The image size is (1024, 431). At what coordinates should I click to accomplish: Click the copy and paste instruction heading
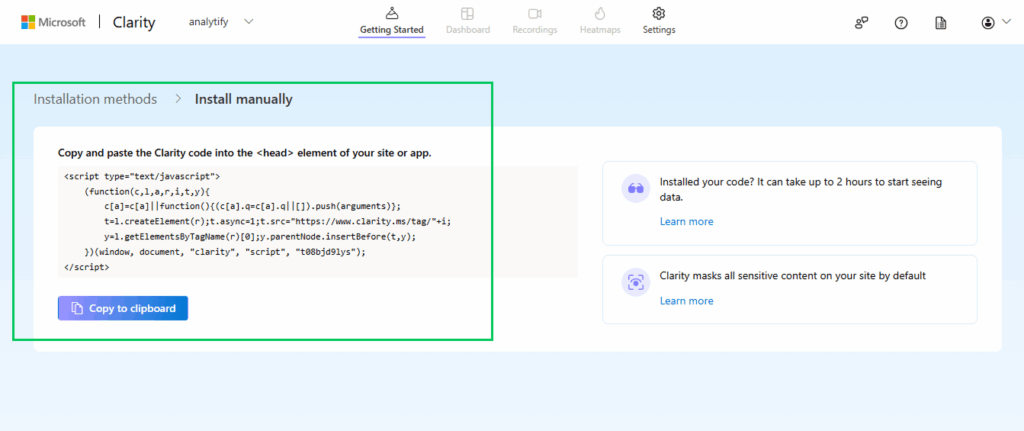coord(245,153)
